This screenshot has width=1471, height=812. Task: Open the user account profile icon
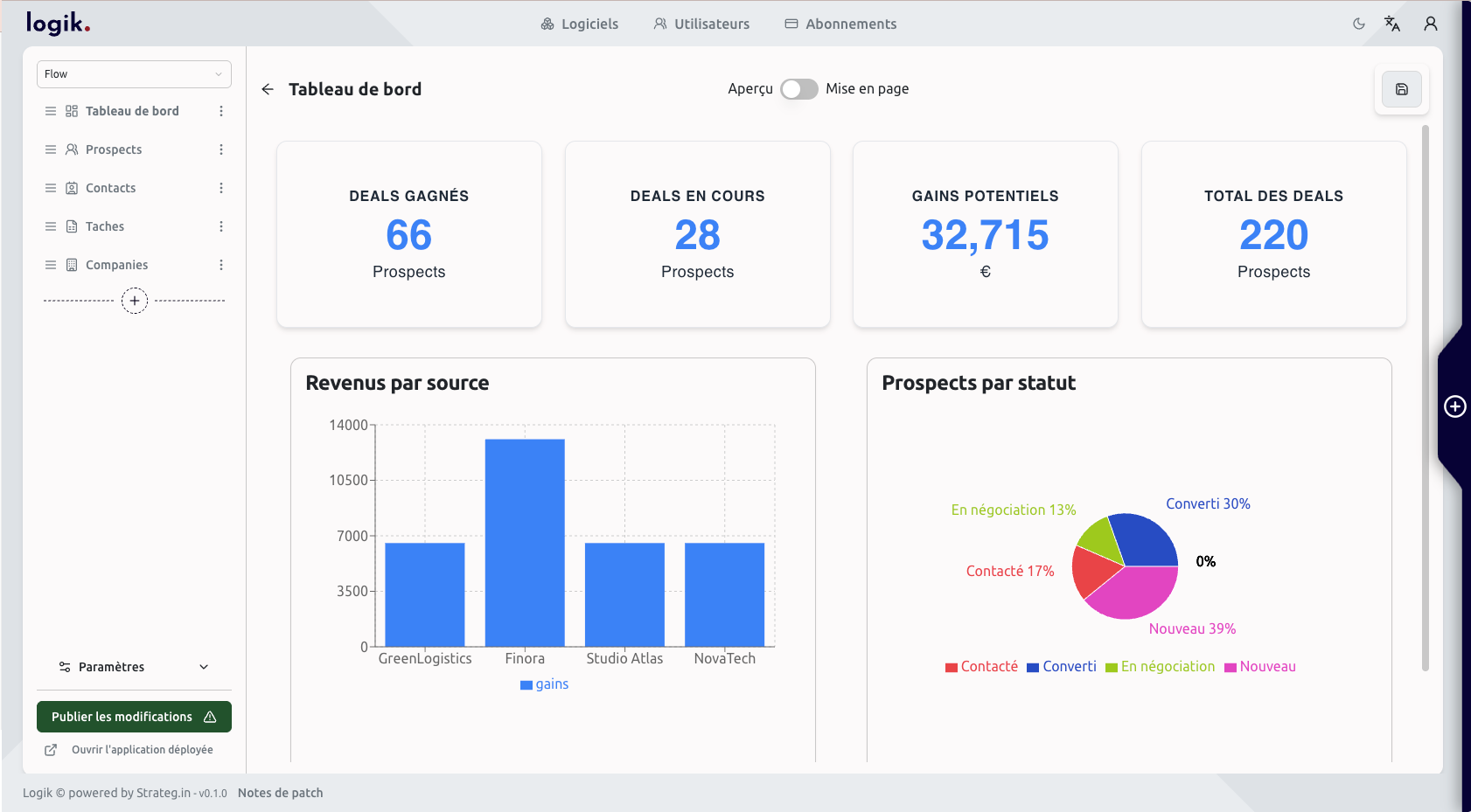click(1431, 24)
